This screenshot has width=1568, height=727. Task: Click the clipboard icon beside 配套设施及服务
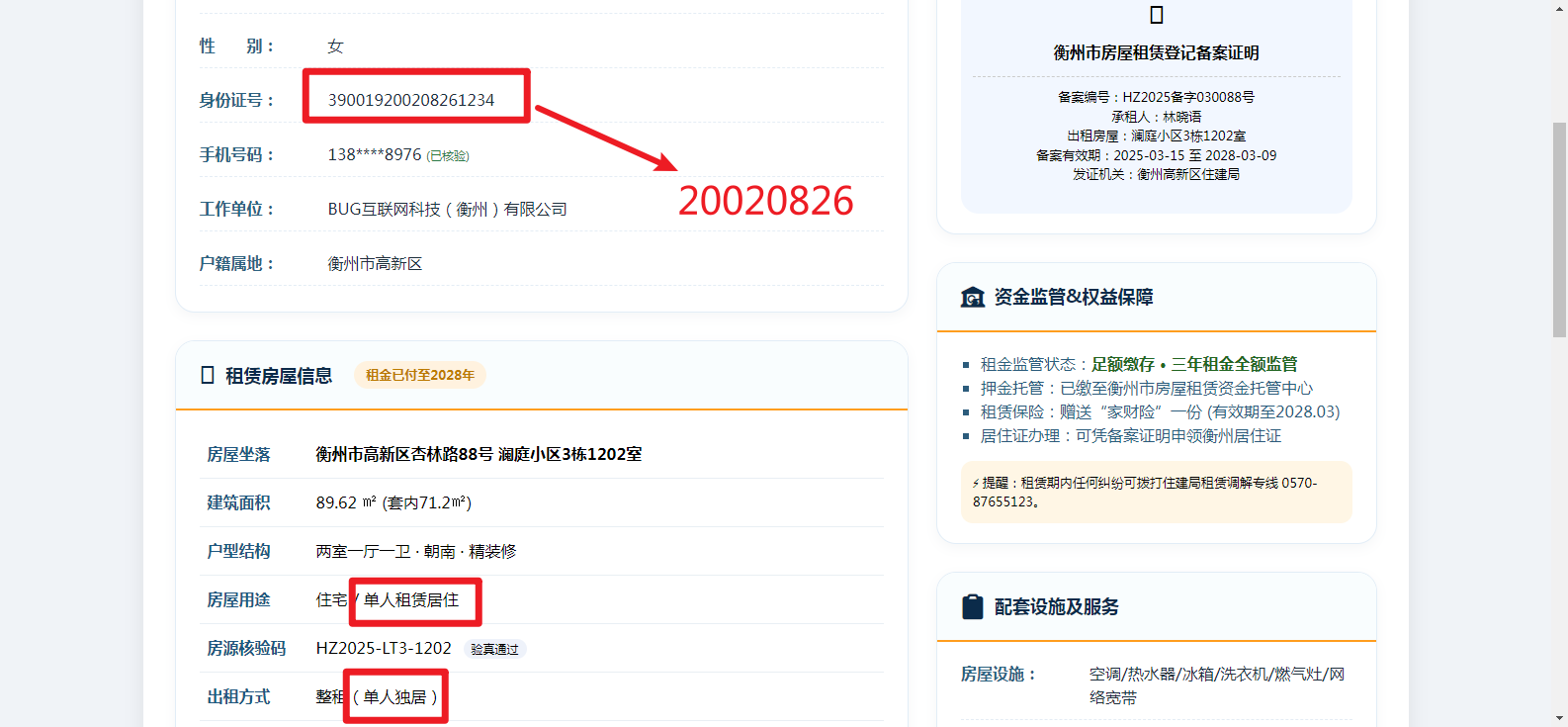coord(973,606)
